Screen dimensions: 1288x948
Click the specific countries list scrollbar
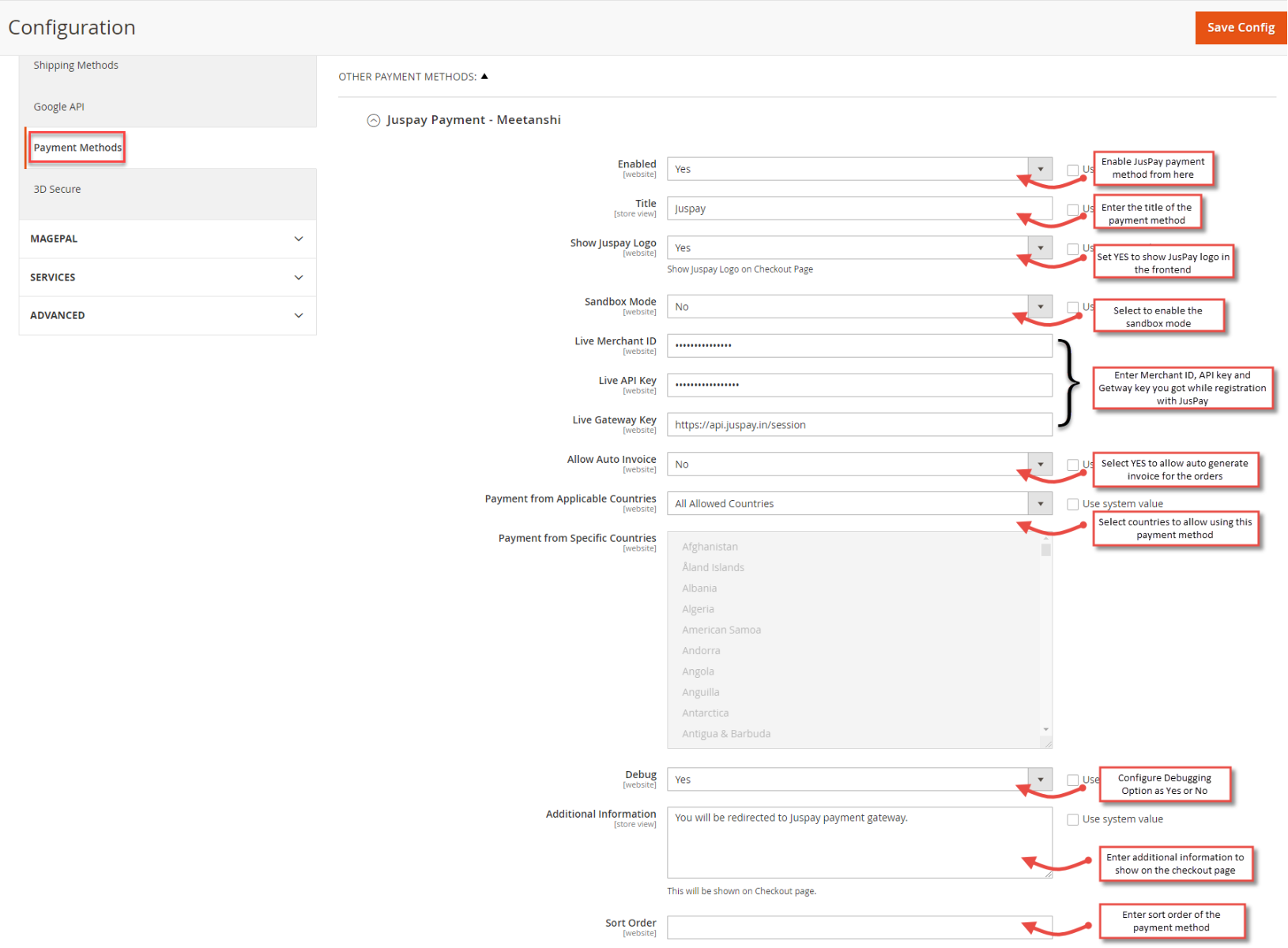tap(1045, 632)
